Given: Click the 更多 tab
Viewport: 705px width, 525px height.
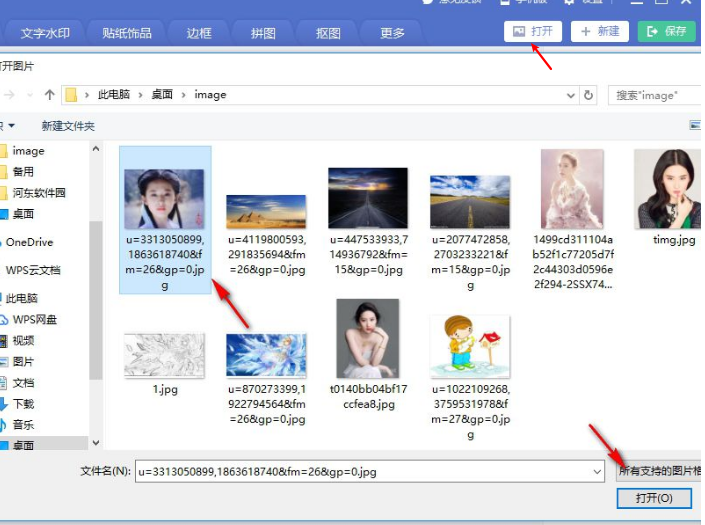Looking at the screenshot, I should pyautogui.click(x=392, y=33).
